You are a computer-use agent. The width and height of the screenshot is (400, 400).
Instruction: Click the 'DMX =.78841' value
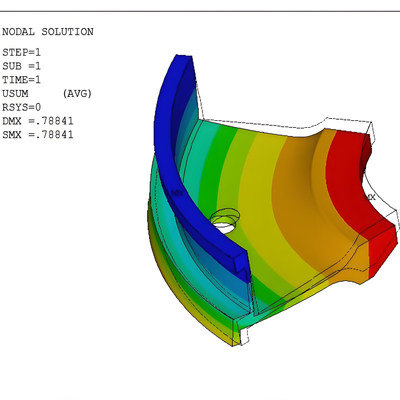pyautogui.click(x=38, y=121)
